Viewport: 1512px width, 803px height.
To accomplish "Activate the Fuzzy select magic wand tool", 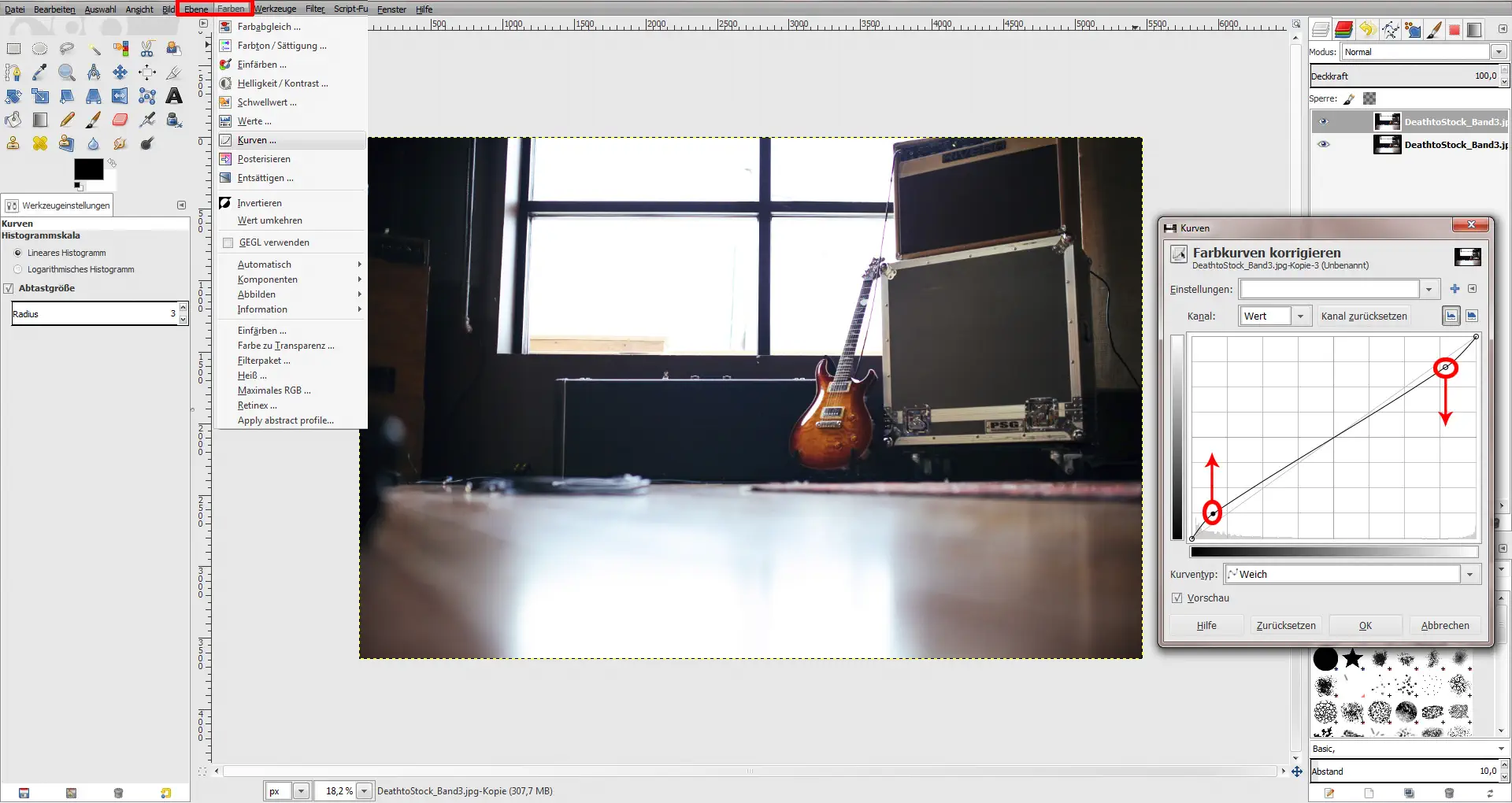I will pyautogui.click(x=94, y=49).
